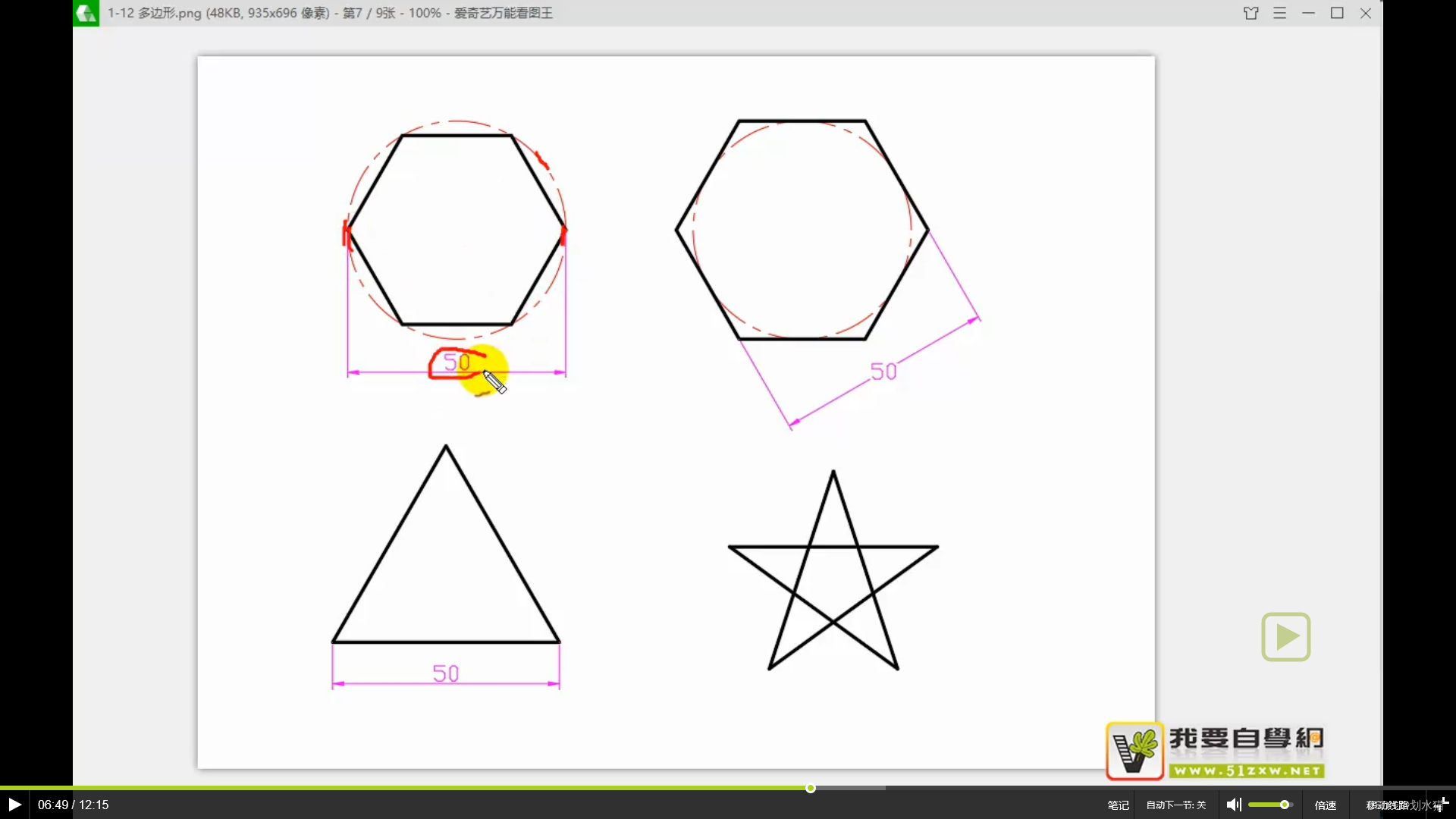Viewport: 1456px width, 819px height.
Task: Toggle playback with the play/pause control
Action: (x=14, y=804)
